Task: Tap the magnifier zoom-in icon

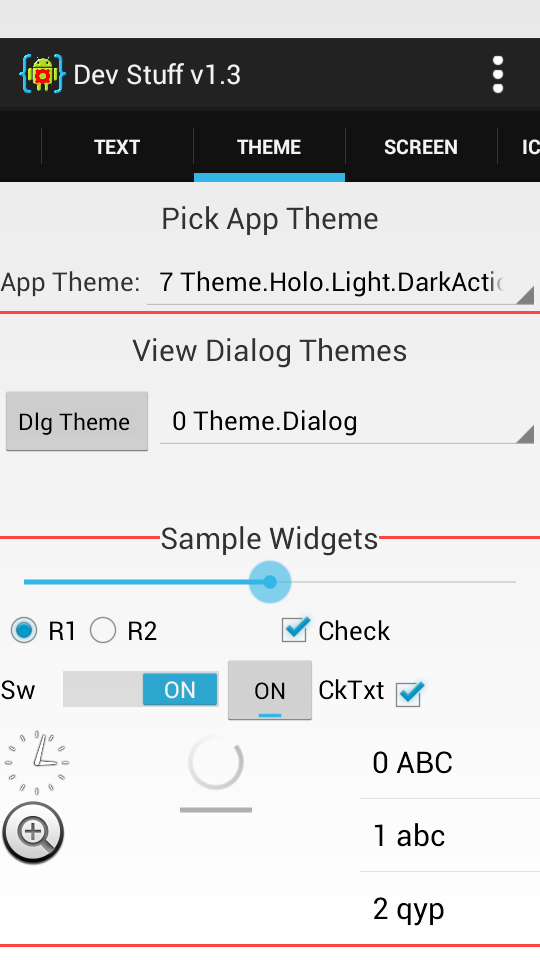Action: tap(33, 833)
